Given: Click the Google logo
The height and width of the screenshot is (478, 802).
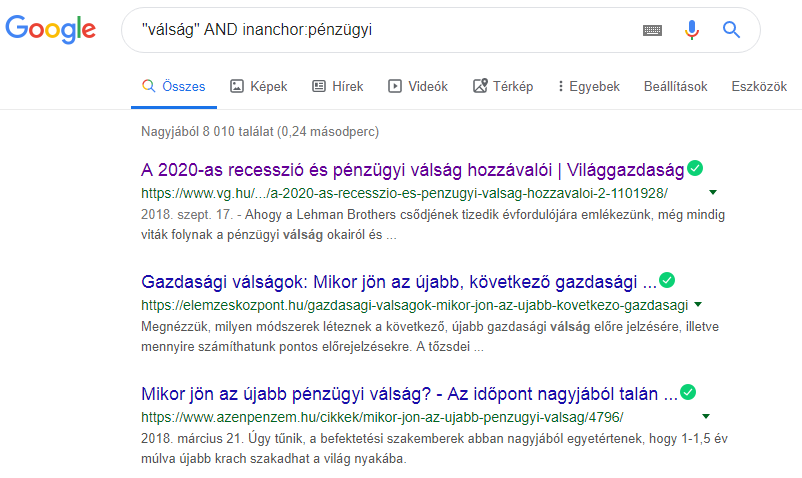Looking at the screenshot, I should 51,30.
